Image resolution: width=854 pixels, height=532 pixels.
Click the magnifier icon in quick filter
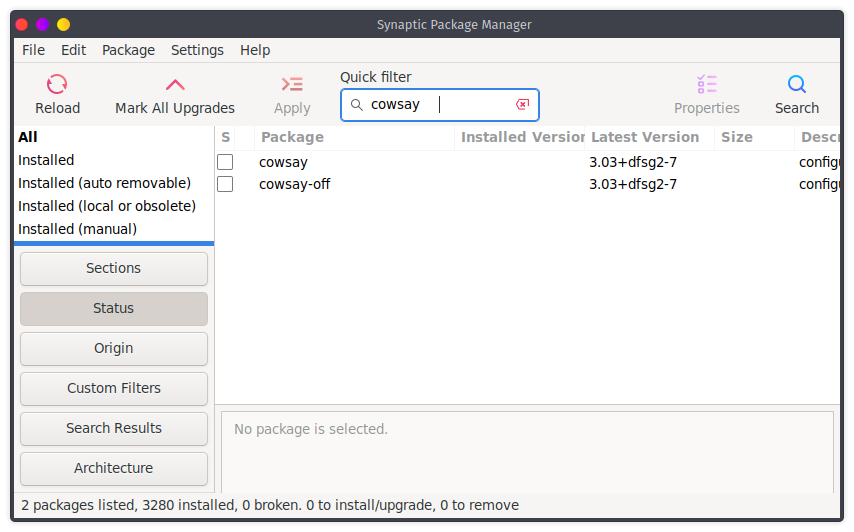(357, 105)
